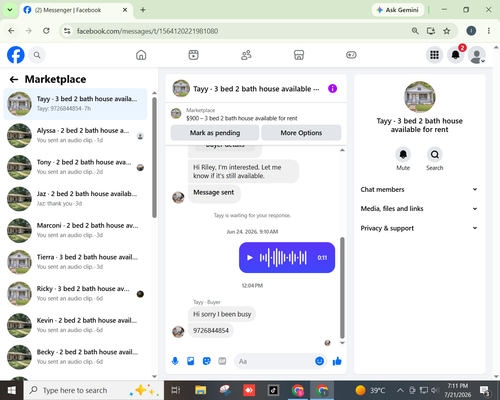Open Becky 2 bed 2 bath conversation
This screenshot has height=400, width=500.
point(75,357)
